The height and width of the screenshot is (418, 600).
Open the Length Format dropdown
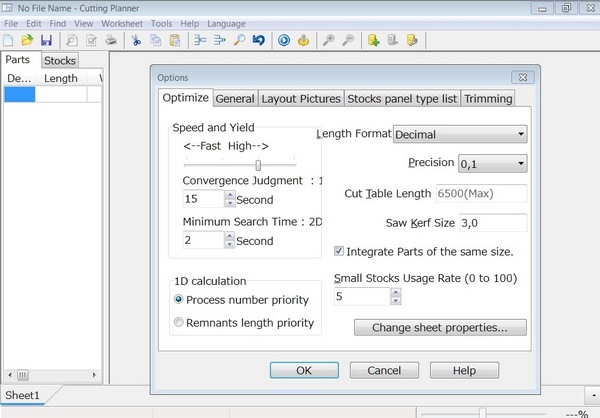(460, 134)
